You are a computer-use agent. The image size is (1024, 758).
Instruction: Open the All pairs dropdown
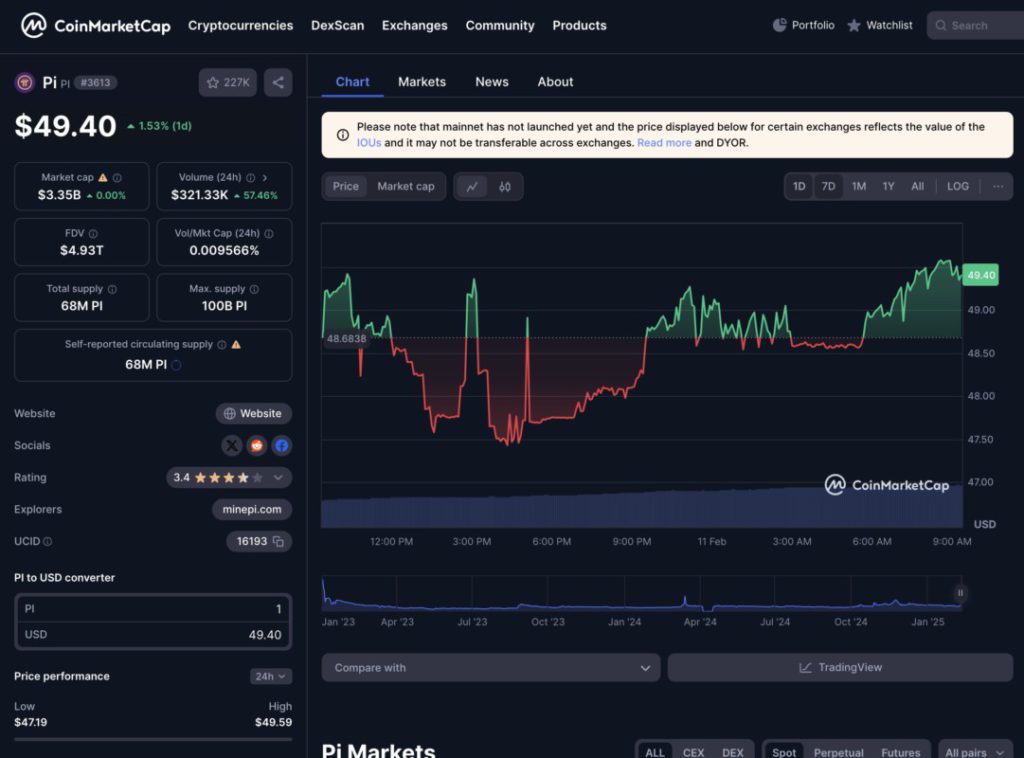click(x=974, y=752)
